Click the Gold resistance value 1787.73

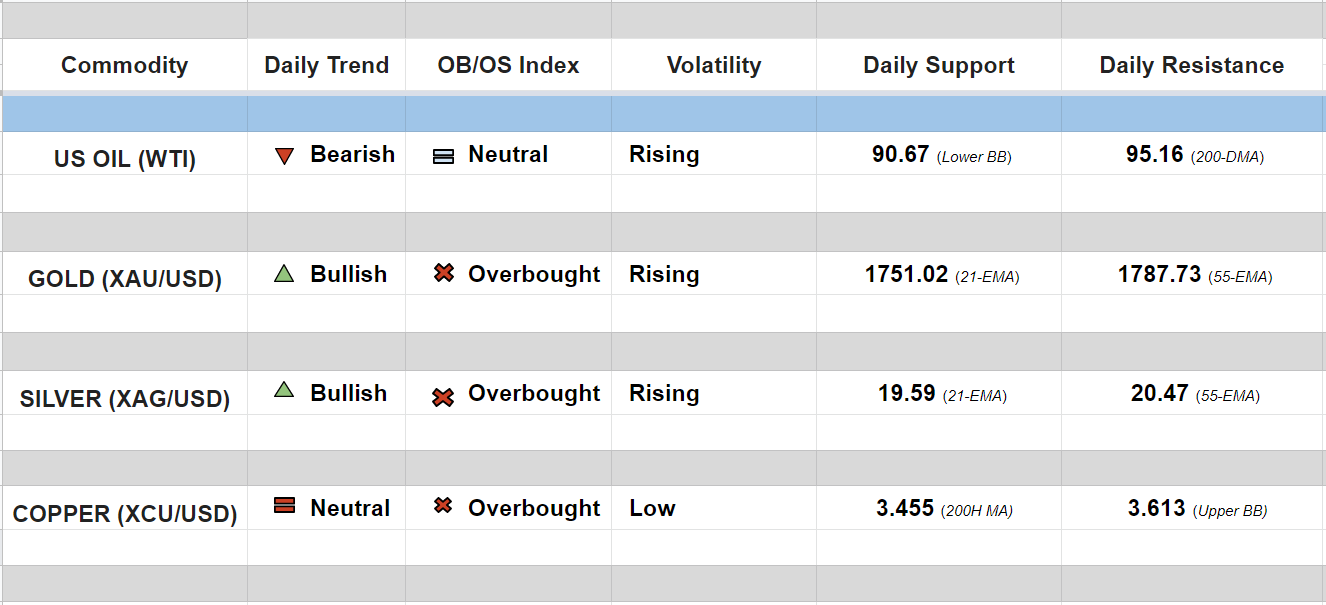[x=1159, y=274]
